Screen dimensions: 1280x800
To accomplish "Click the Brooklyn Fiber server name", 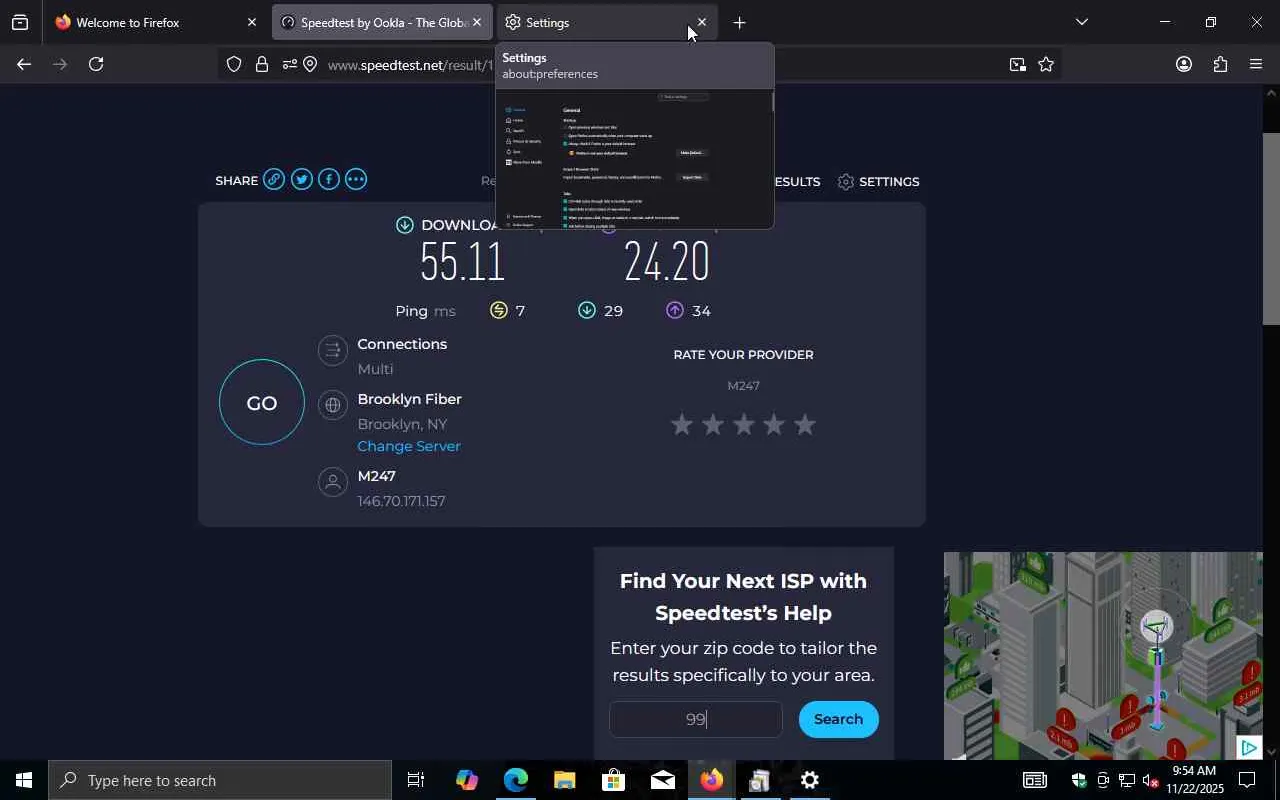I will pos(409,399).
